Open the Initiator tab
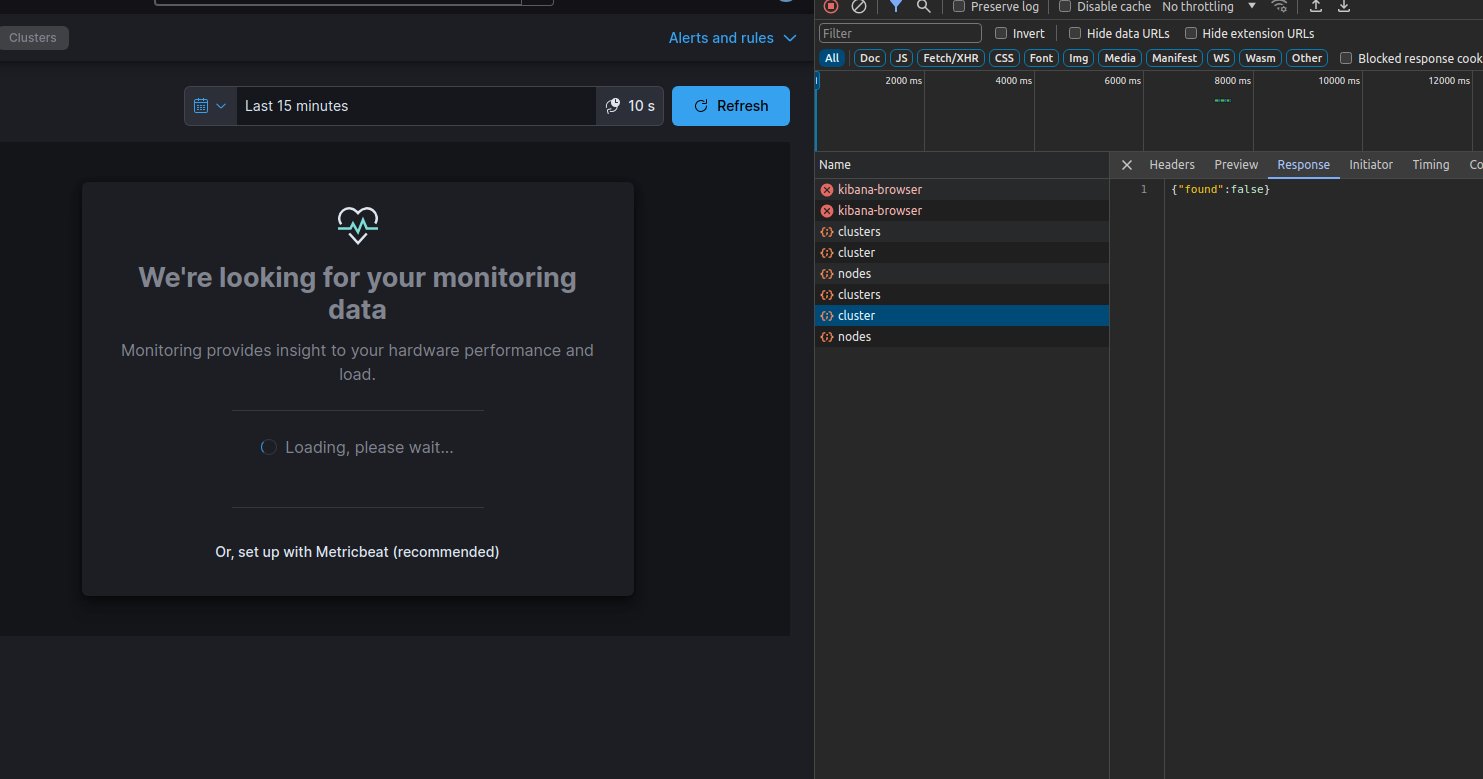 click(1371, 165)
